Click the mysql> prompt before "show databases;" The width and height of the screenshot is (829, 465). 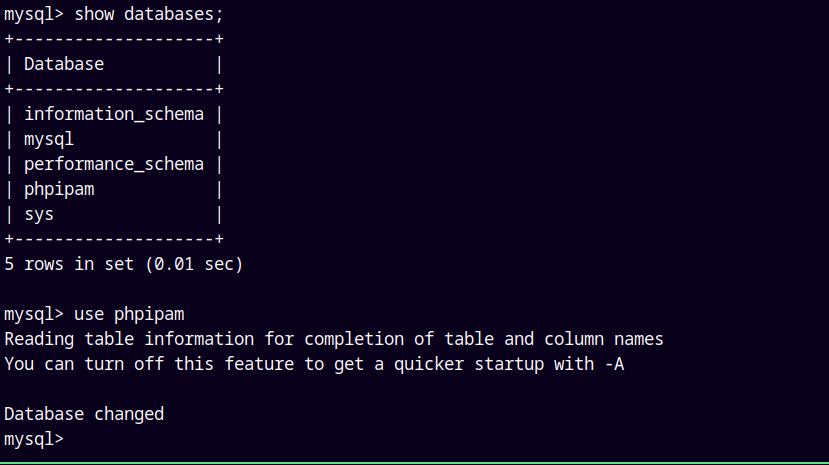(x=34, y=14)
